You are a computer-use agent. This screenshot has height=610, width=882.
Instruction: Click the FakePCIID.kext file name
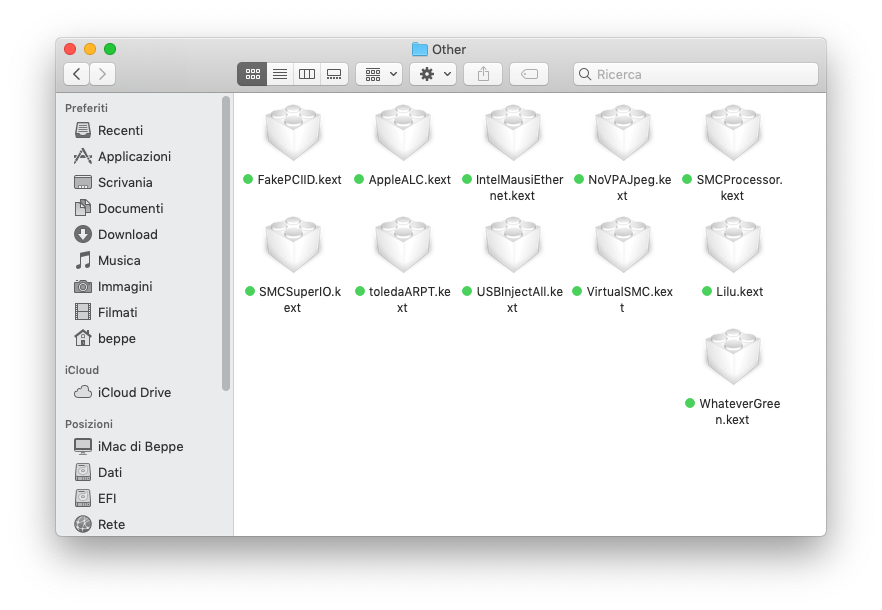point(299,180)
